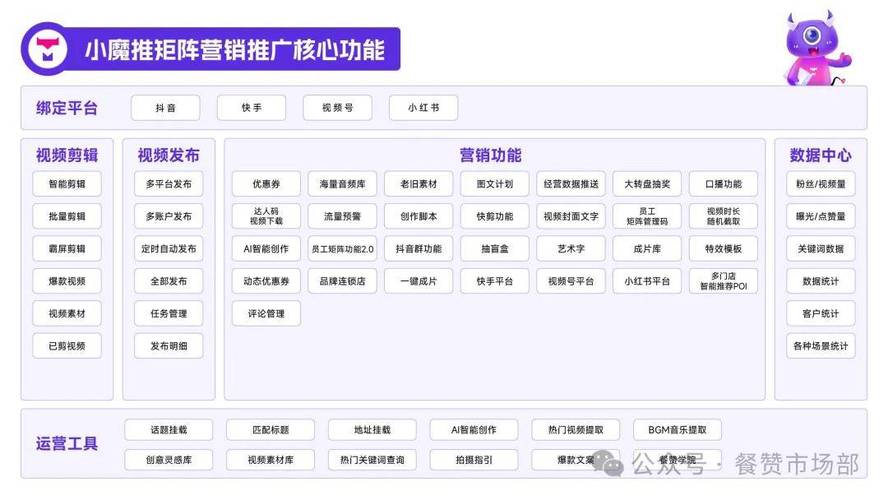Image resolution: width=888 pixels, height=500 pixels.
Task: Click BGM音乐提取 tool
Action: tap(677, 430)
